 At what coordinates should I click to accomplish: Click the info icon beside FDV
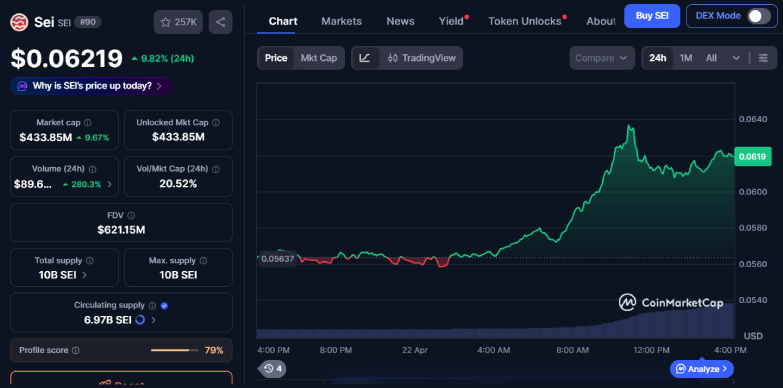click(131, 216)
